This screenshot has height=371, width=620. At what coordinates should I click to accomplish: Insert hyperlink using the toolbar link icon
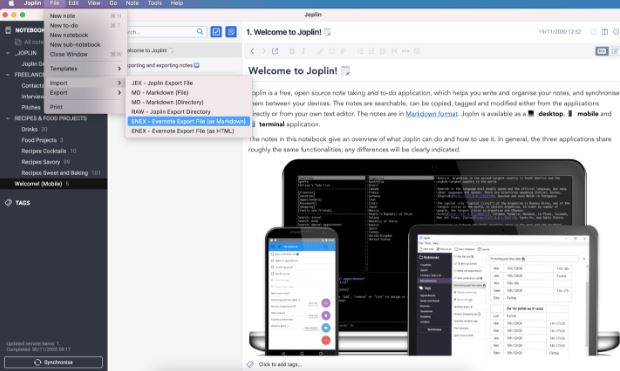320,51
